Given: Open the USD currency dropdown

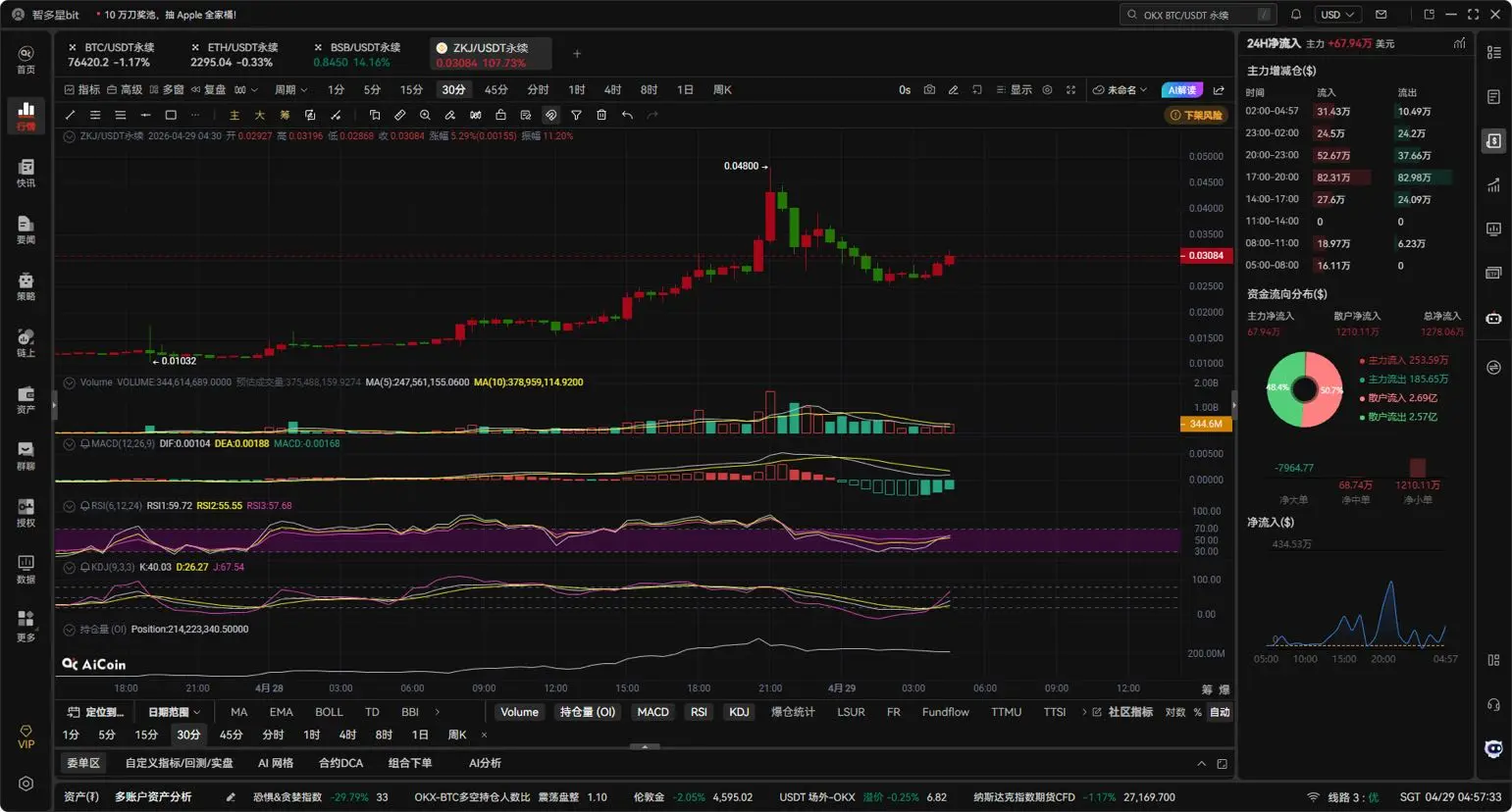Looking at the screenshot, I should [1337, 15].
